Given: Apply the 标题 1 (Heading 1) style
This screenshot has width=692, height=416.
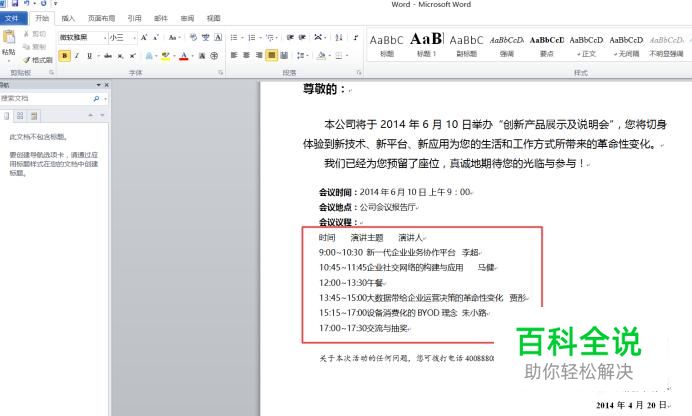Looking at the screenshot, I should tap(426, 45).
